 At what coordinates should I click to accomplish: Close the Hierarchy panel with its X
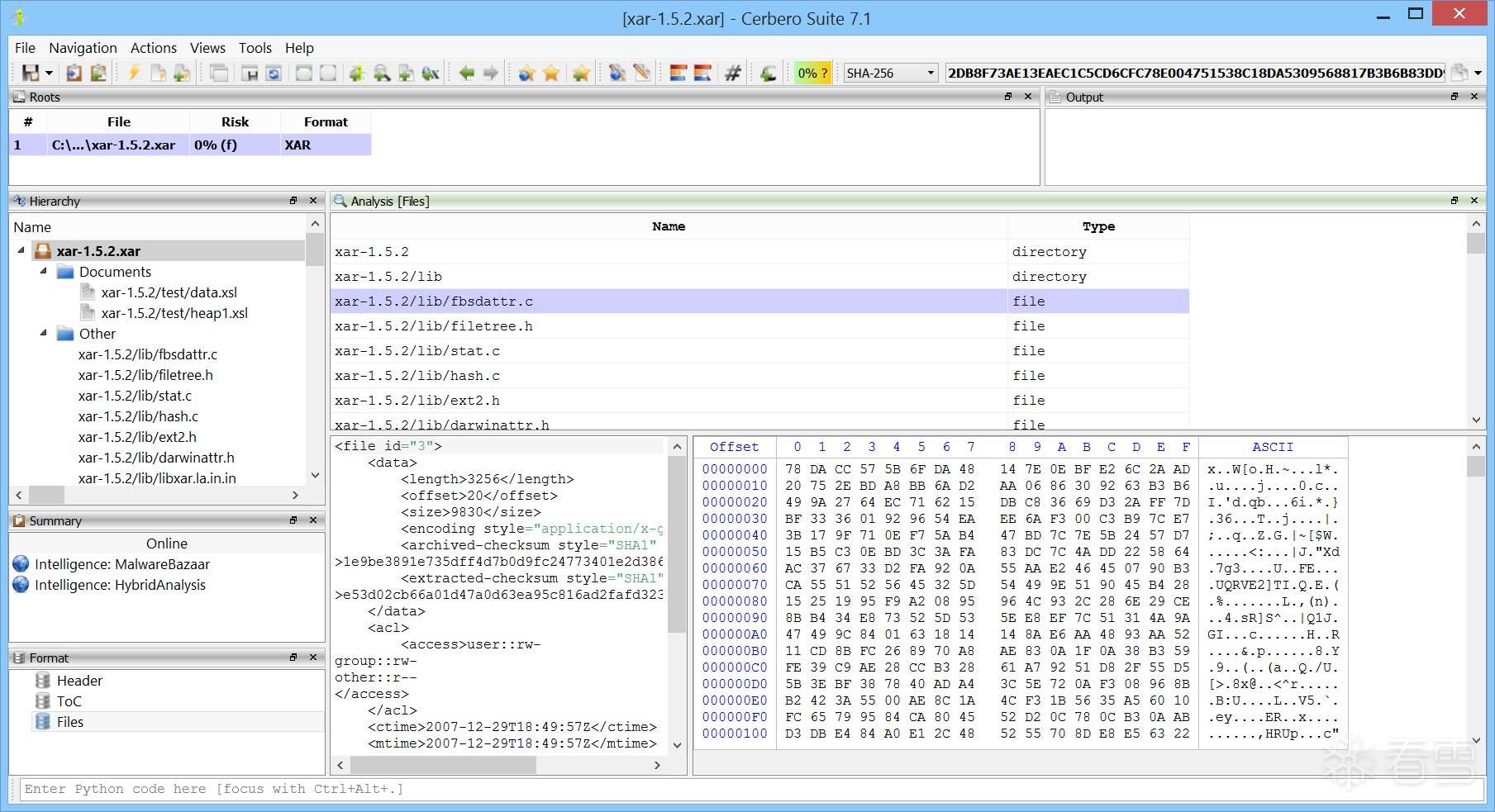point(313,201)
